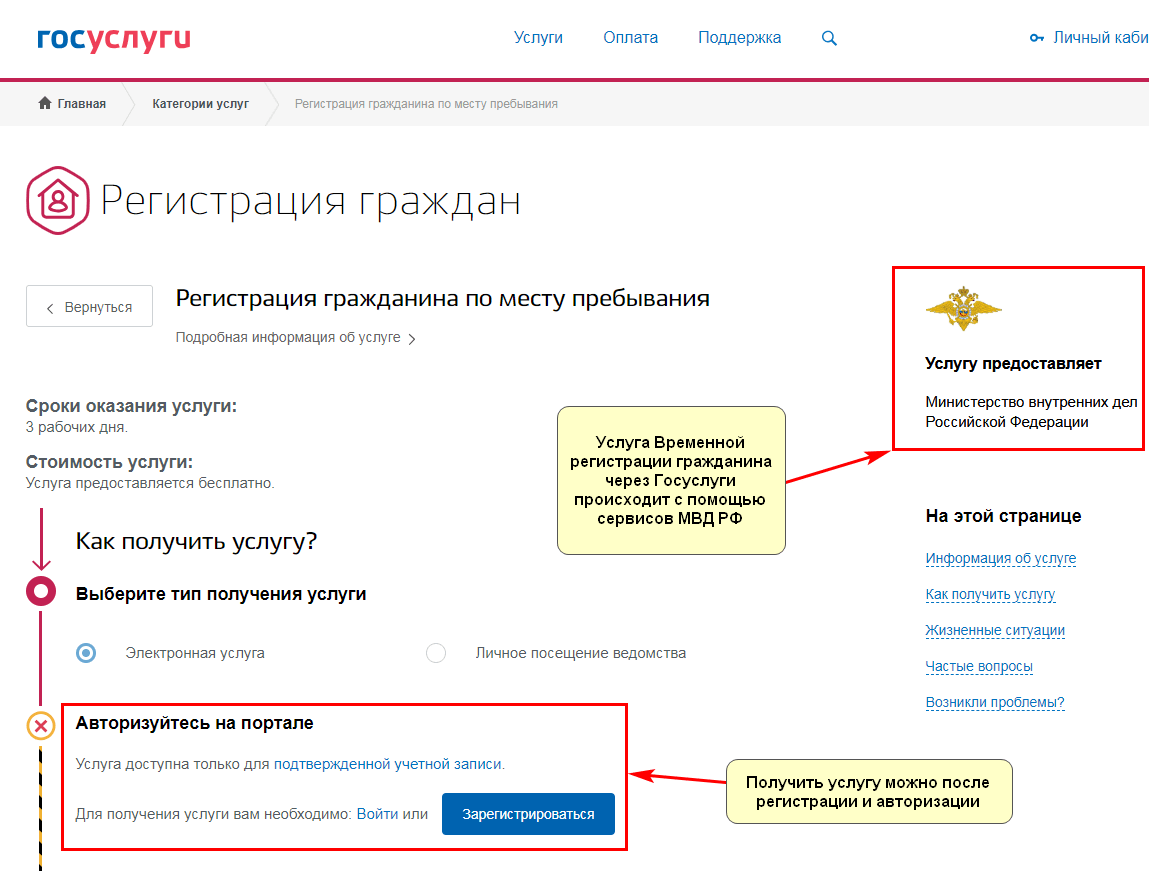Image resolution: width=1149 pixels, height=871 pixels.
Task: Open the Поддержка menu item
Action: (739, 37)
